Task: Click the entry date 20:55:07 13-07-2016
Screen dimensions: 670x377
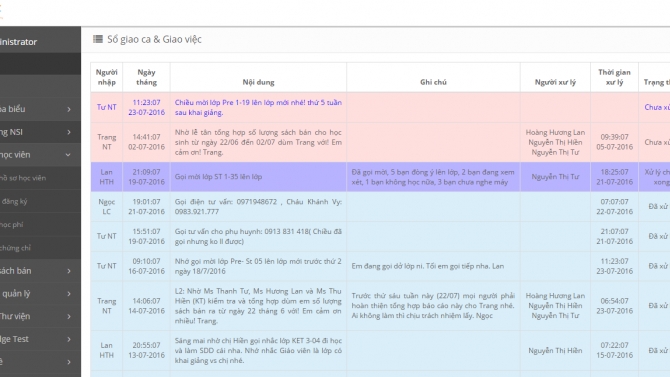Action: point(146,350)
